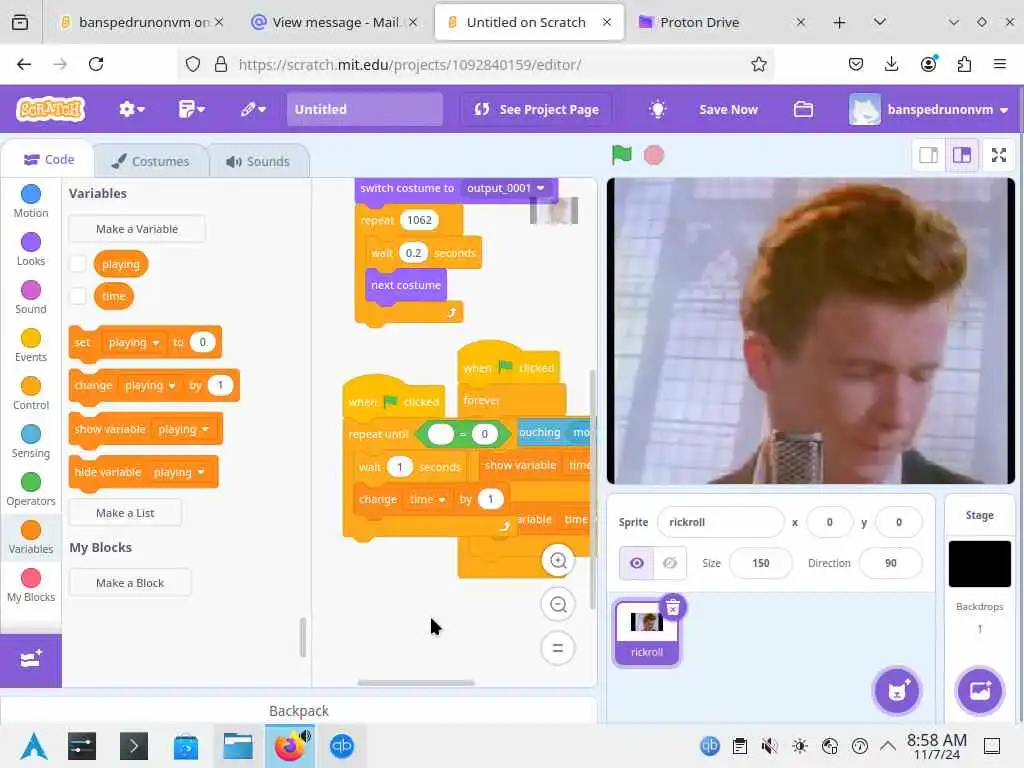
Task: Switch to the Code tab
Action: point(48,159)
